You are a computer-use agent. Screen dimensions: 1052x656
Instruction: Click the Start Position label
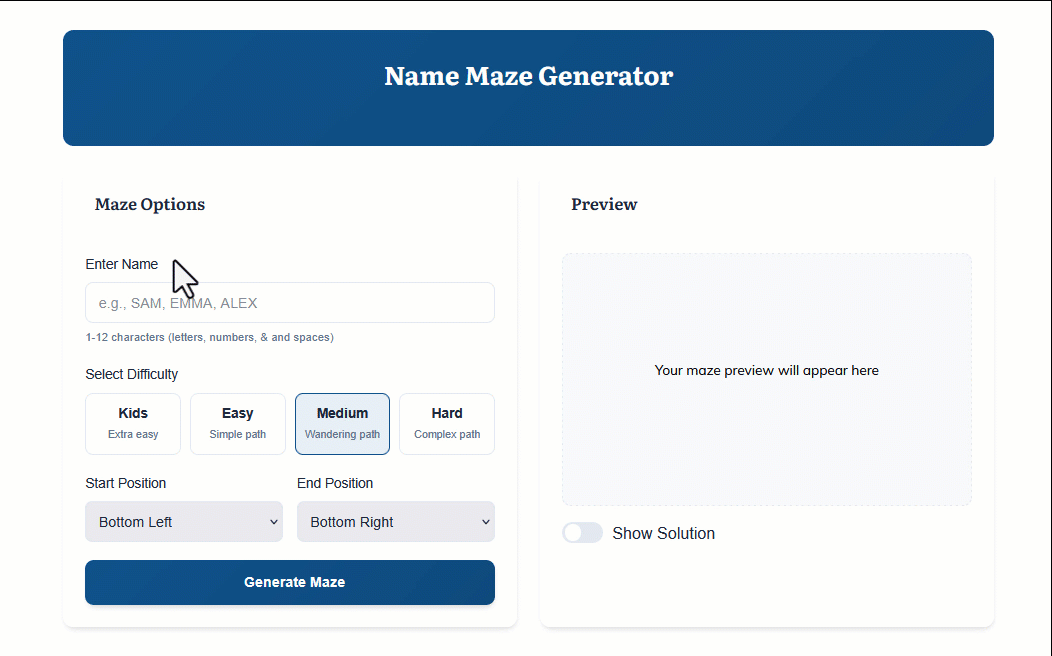[x=126, y=483]
